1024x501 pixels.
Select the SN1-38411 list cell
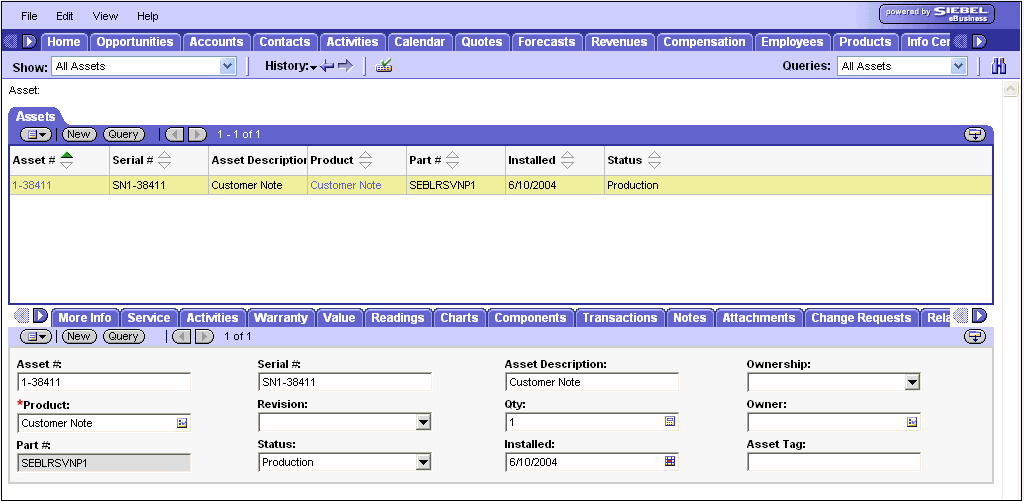159,186
